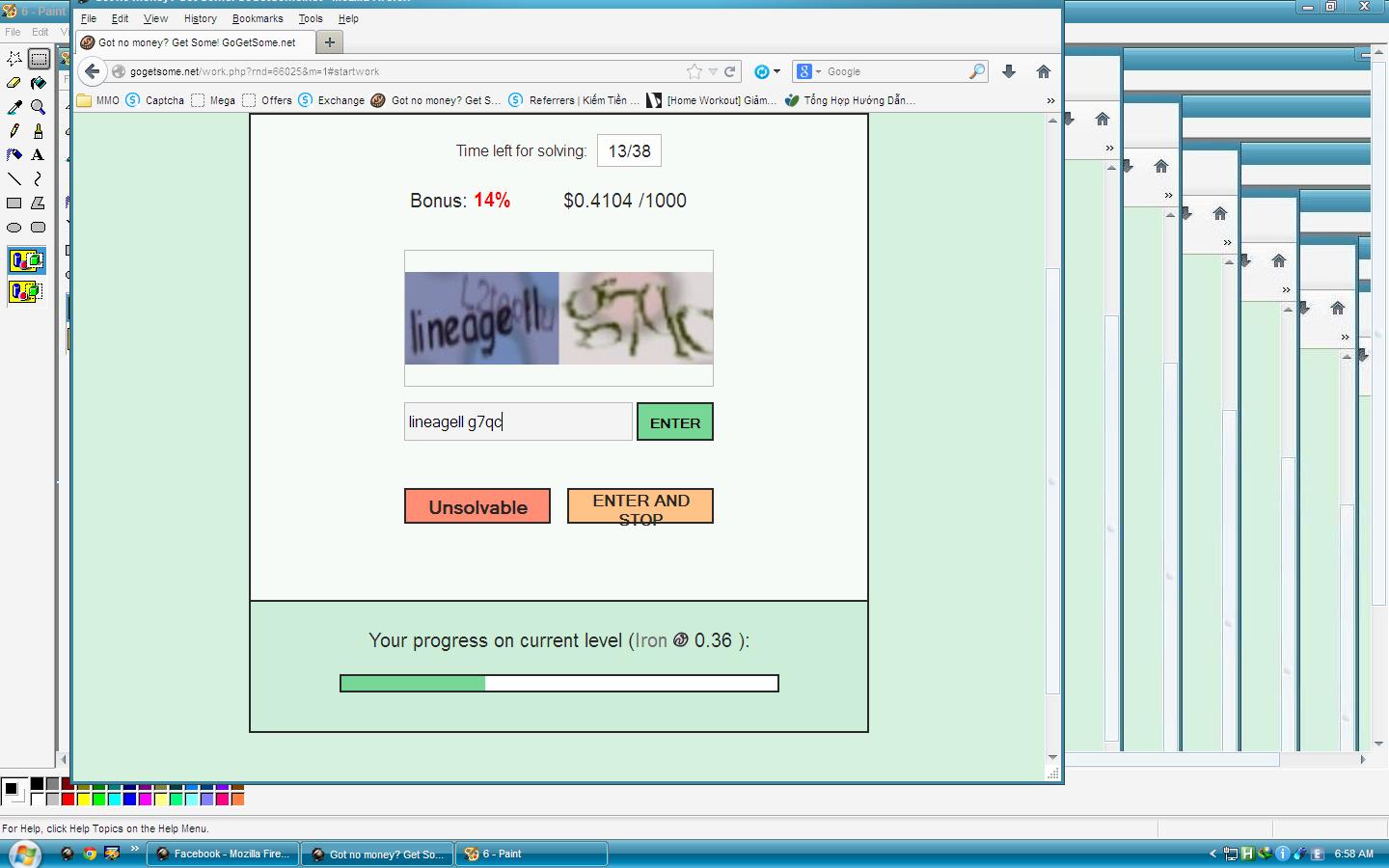
Task: Open Firefox downloads arrow icon
Action: [1009, 71]
